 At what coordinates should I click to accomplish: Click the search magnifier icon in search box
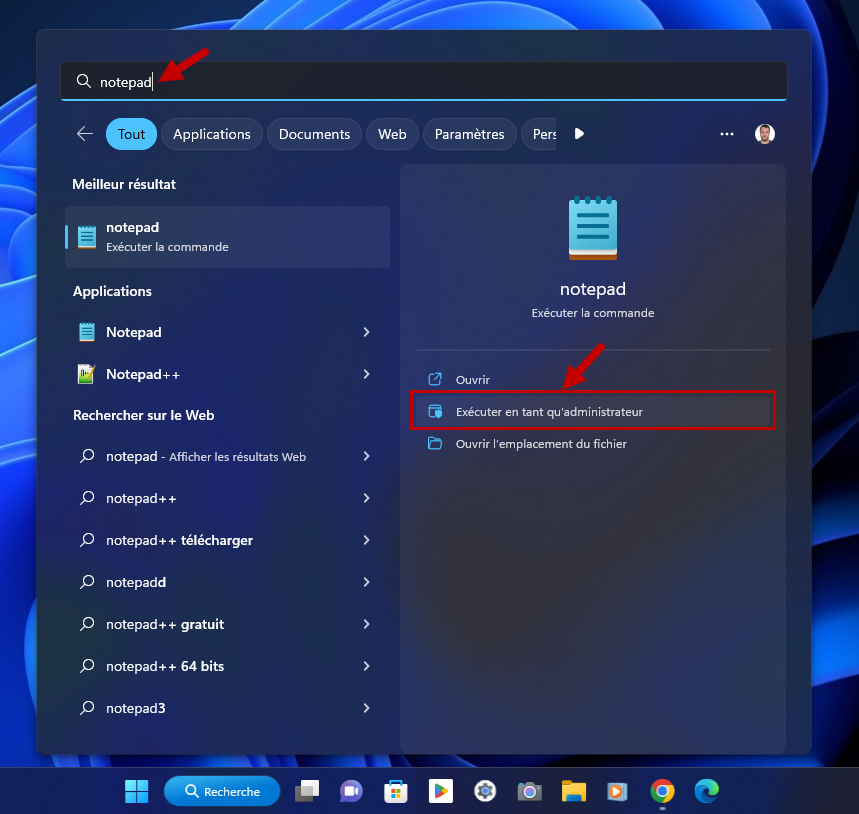coord(83,81)
